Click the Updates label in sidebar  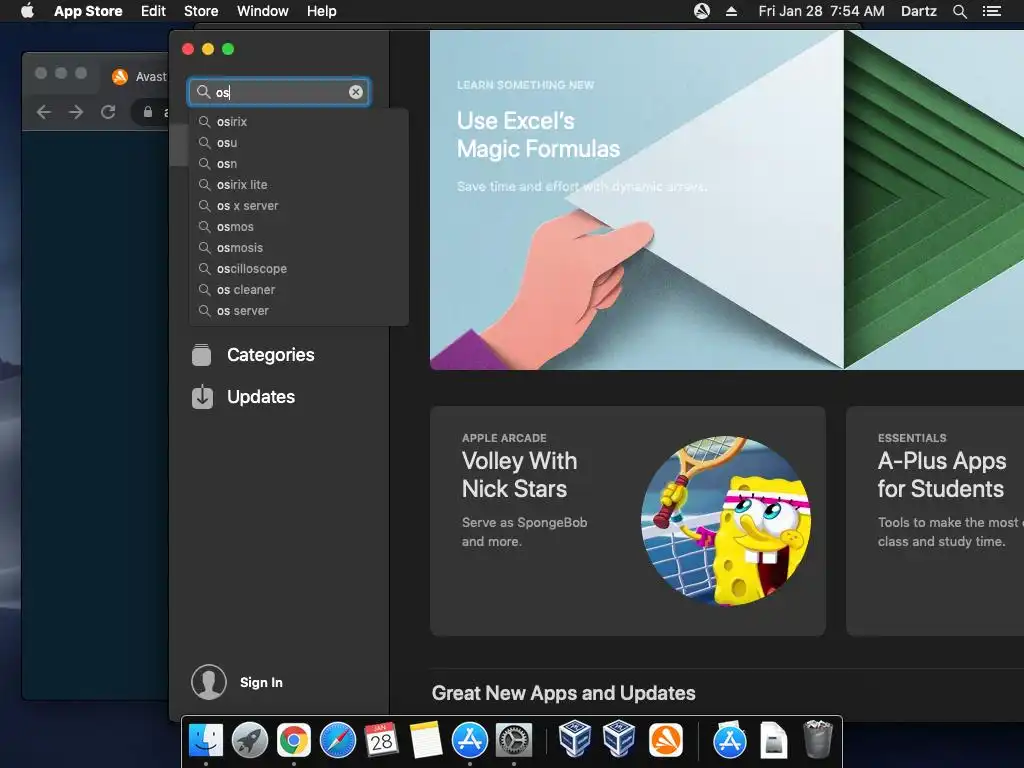261,397
